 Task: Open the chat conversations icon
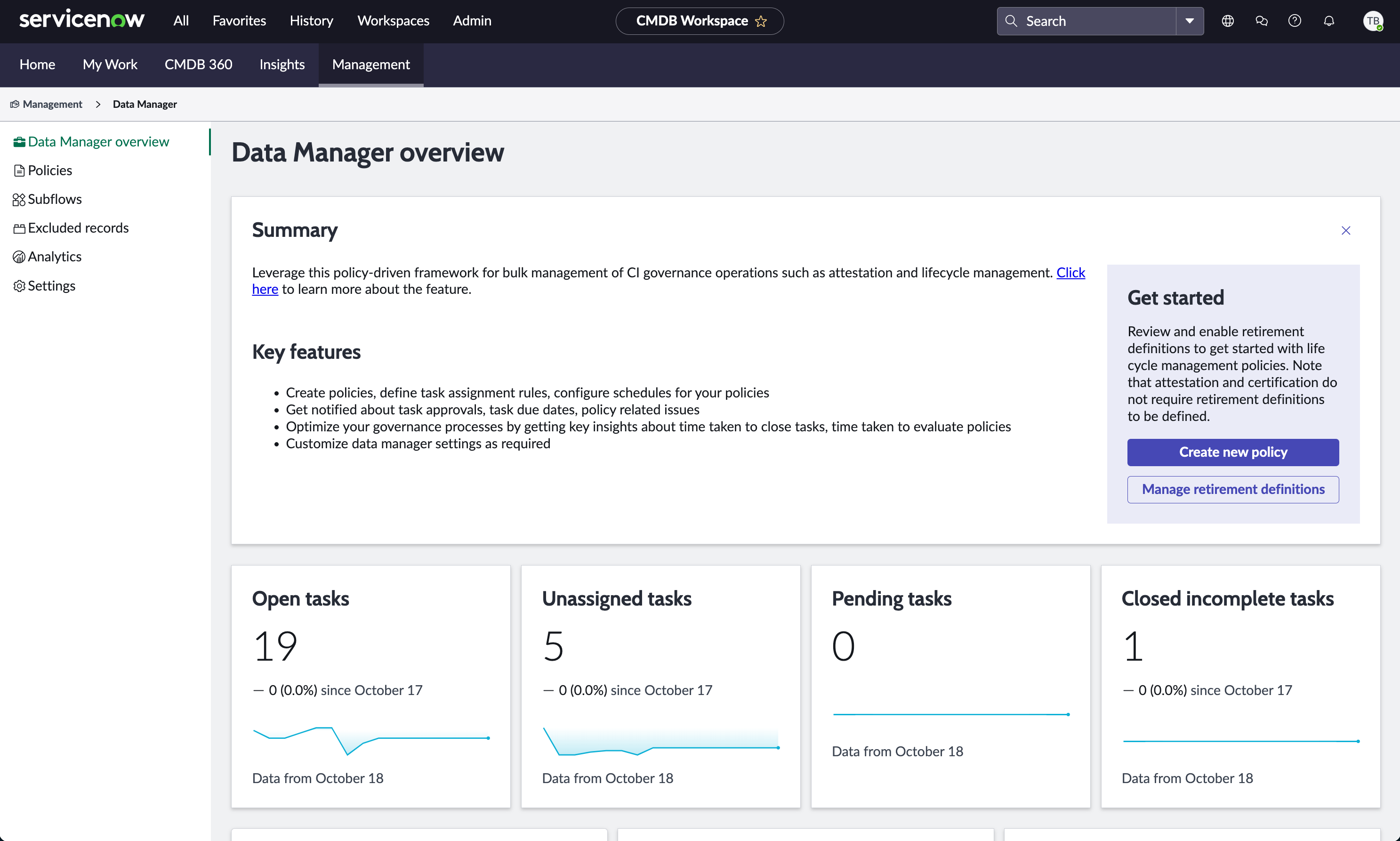click(1261, 21)
